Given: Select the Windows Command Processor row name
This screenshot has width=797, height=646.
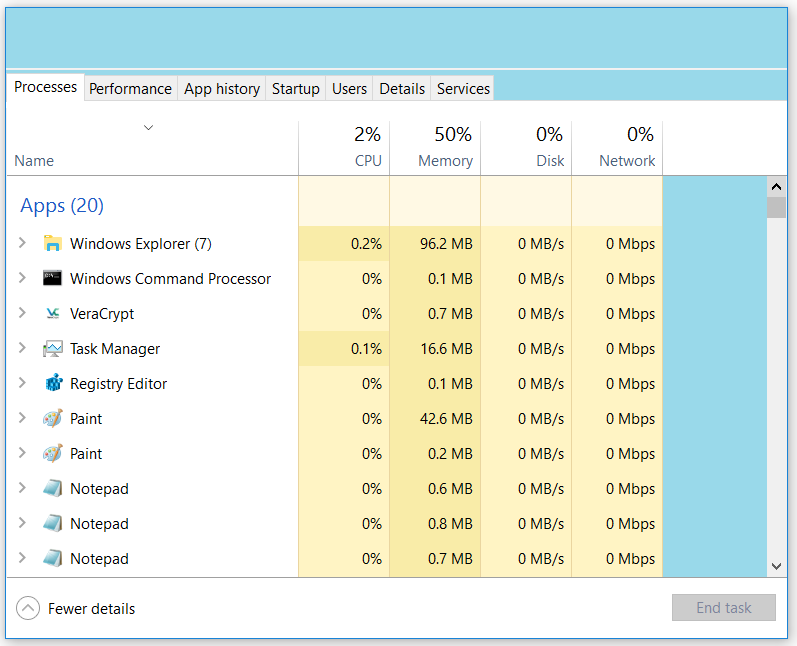Looking at the screenshot, I should tap(170, 279).
